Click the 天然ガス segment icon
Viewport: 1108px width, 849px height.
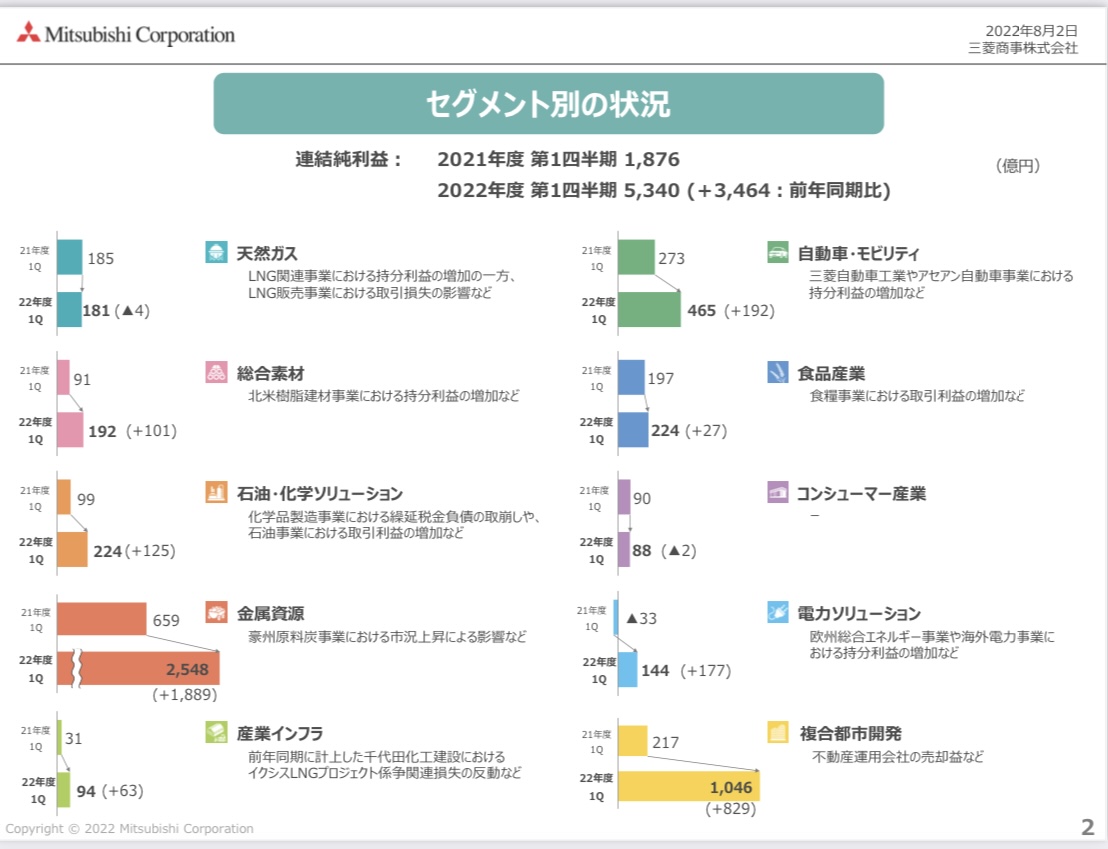click(x=216, y=252)
